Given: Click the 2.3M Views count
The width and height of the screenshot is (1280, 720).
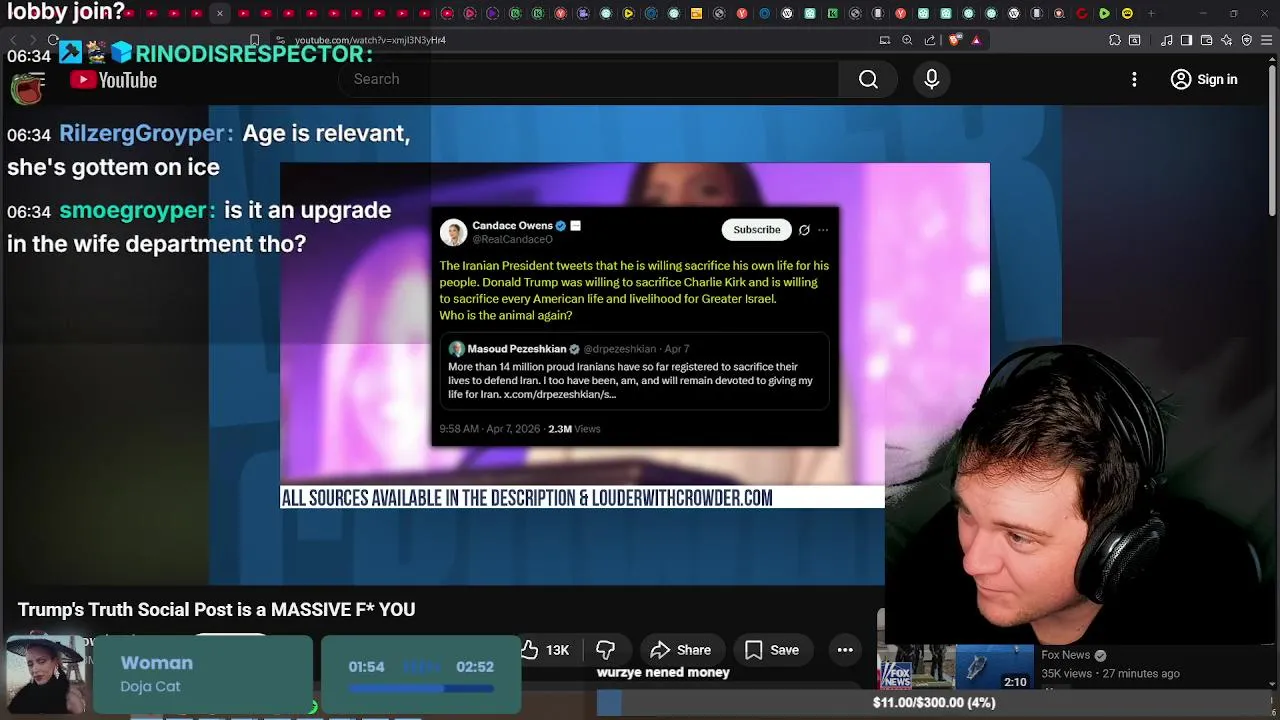Looking at the screenshot, I should (x=574, y=428).
